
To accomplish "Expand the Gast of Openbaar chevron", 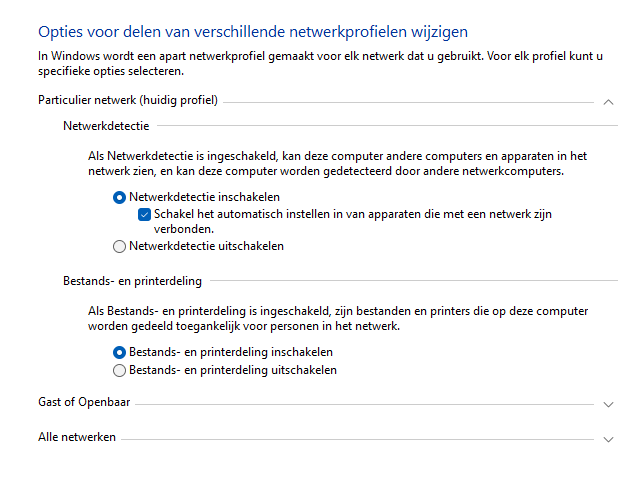I will point(608,404).
